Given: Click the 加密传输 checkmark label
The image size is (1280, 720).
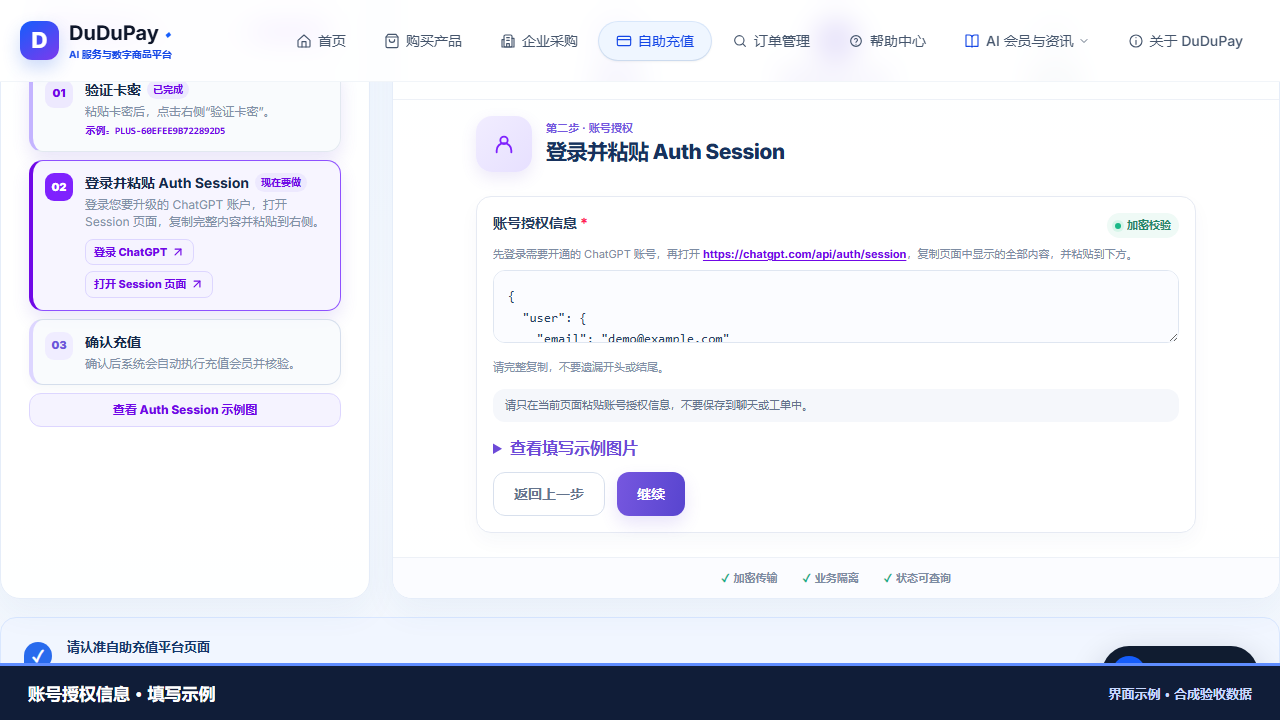Looking at the screenshot, I should pyautogui.click(x=749, y=578).
